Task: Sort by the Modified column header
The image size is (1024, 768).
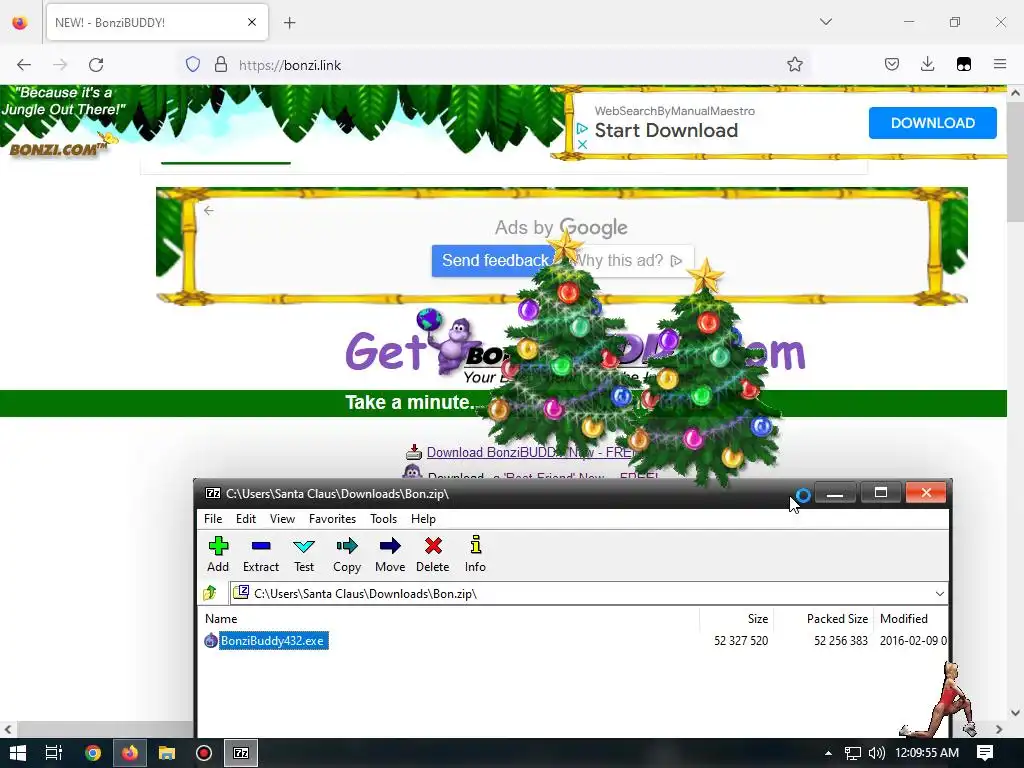Action: click(904, 618)
